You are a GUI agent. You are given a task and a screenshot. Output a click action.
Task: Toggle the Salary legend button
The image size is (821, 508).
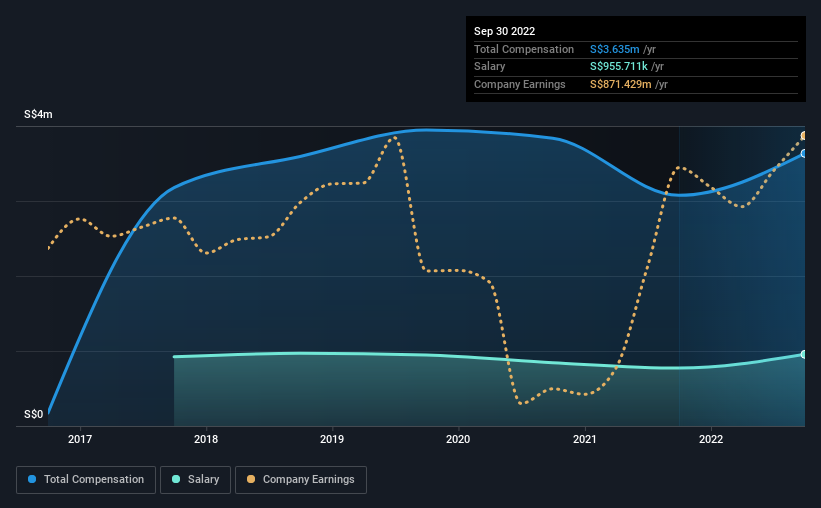pyautogui.click(x=195, y=480)
